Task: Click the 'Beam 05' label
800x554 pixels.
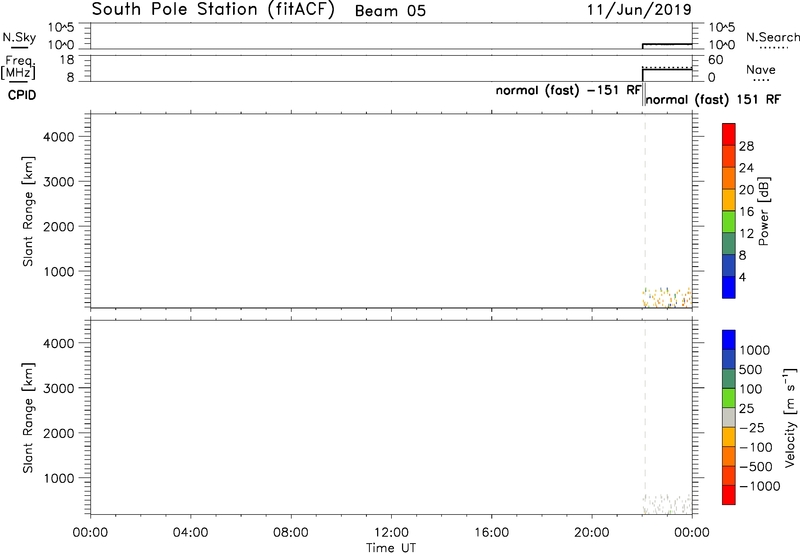Action: tap(390, 11)
